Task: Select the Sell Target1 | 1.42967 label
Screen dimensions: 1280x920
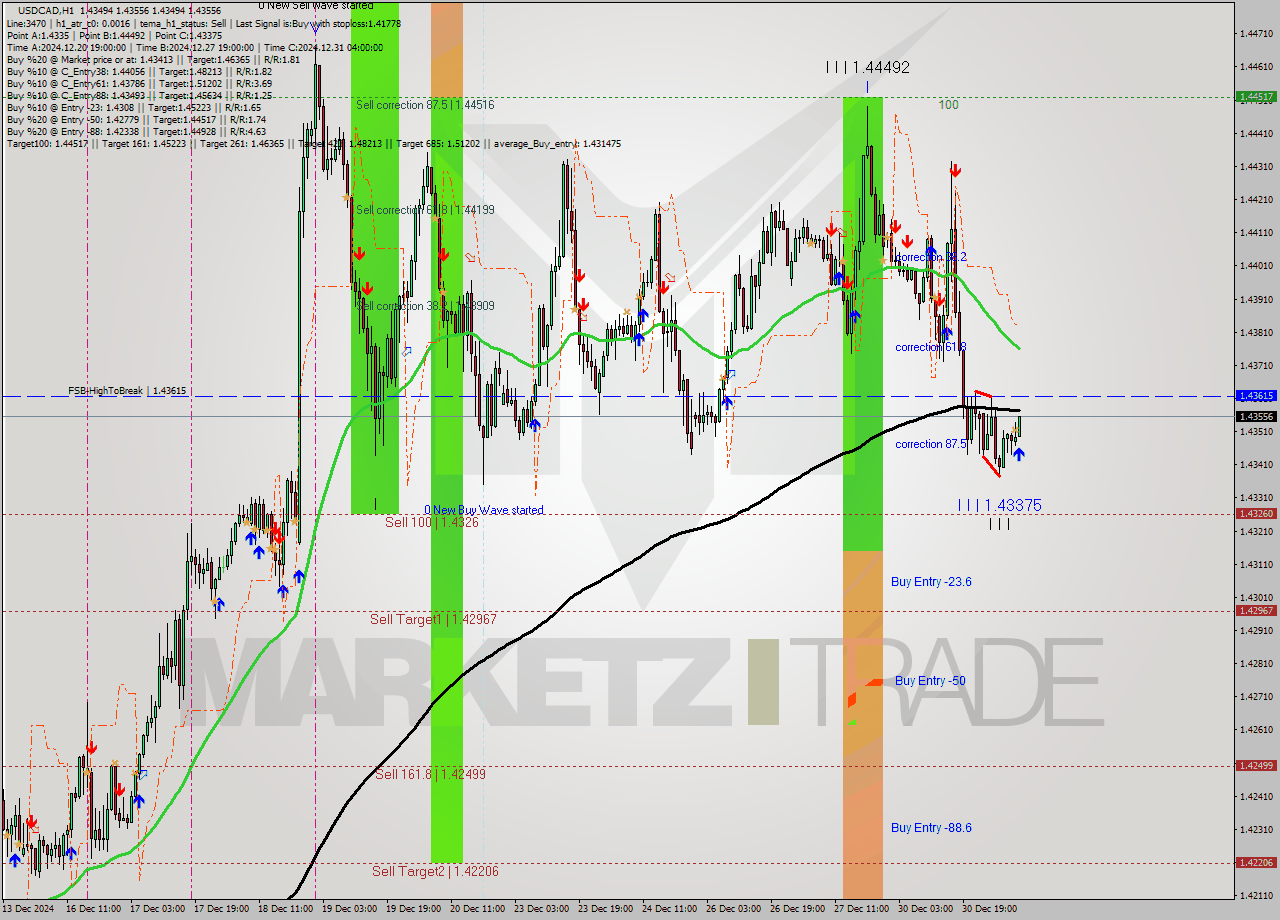Action: 433,620
